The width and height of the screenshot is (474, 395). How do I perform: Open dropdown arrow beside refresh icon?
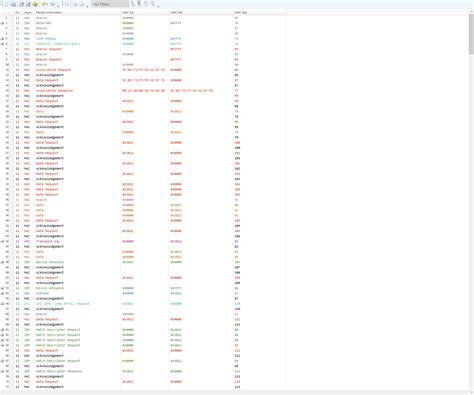coord(47,4)
